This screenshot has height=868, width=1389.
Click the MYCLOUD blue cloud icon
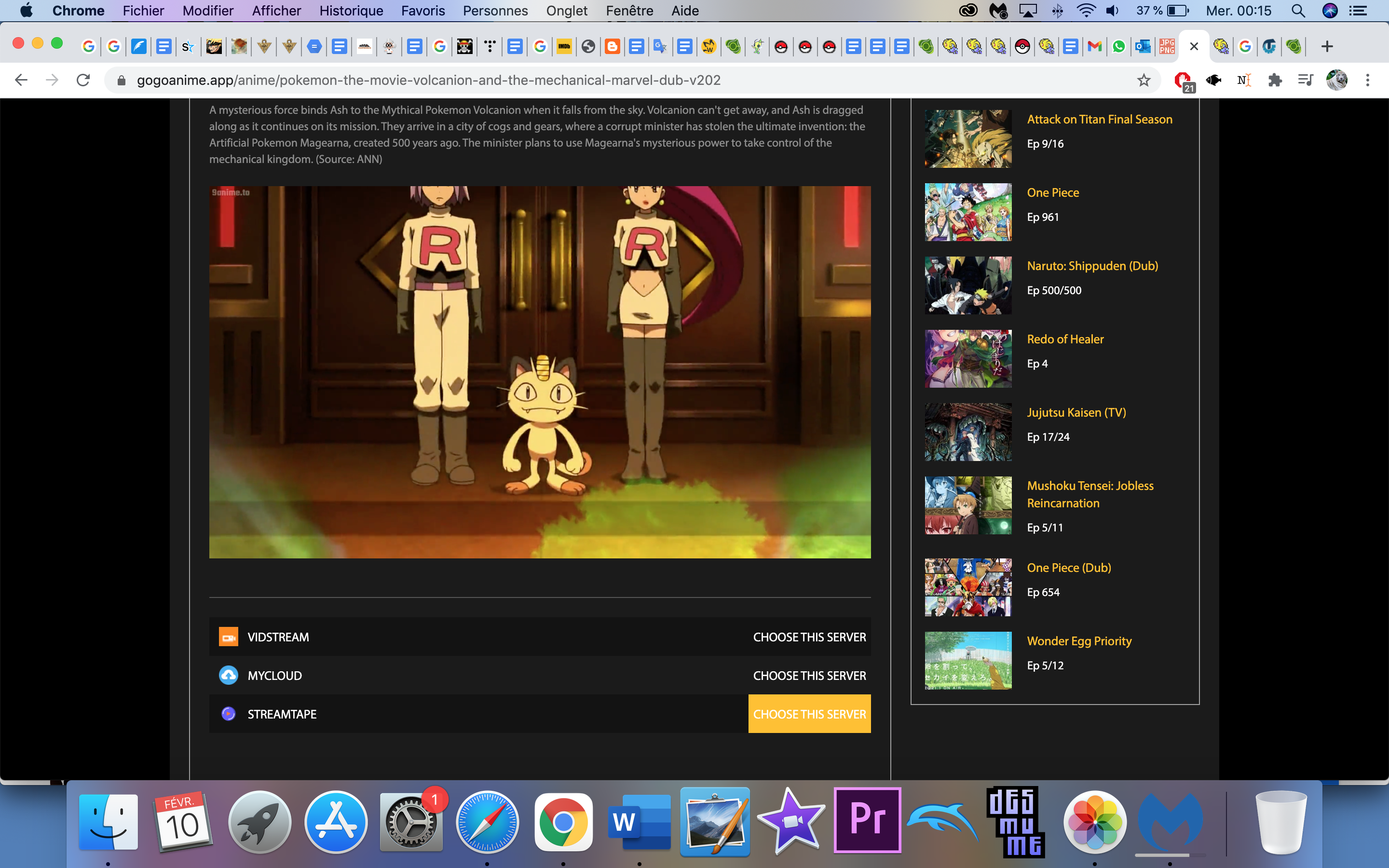[x=229, y=675]
